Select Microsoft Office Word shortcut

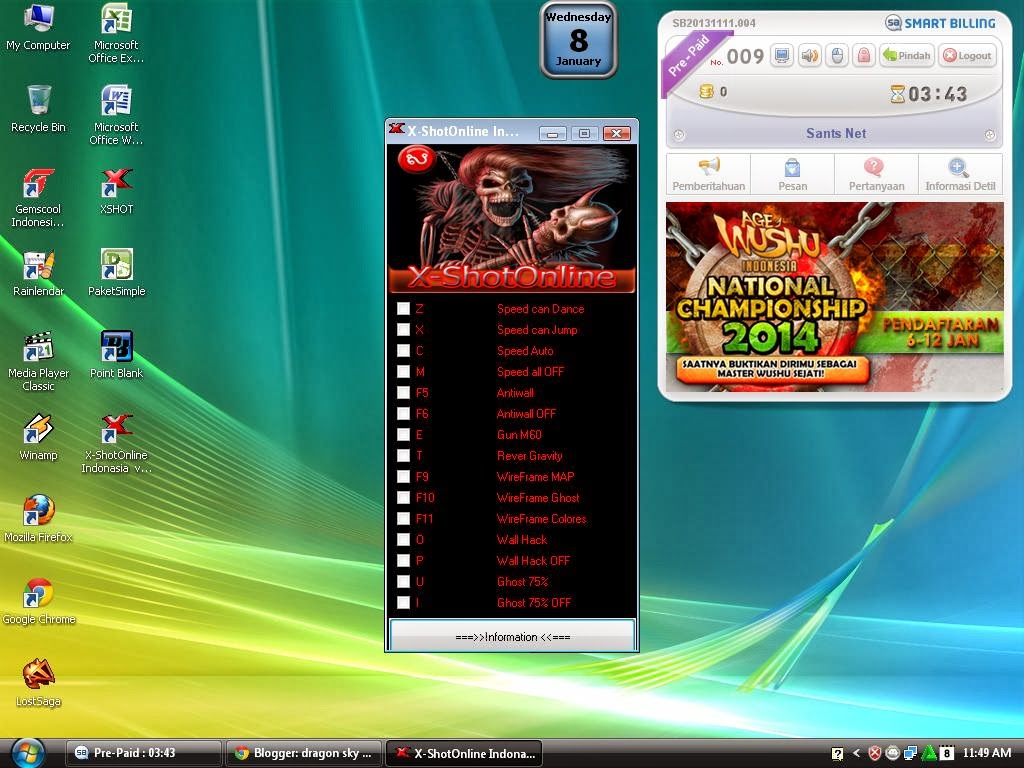116,116
